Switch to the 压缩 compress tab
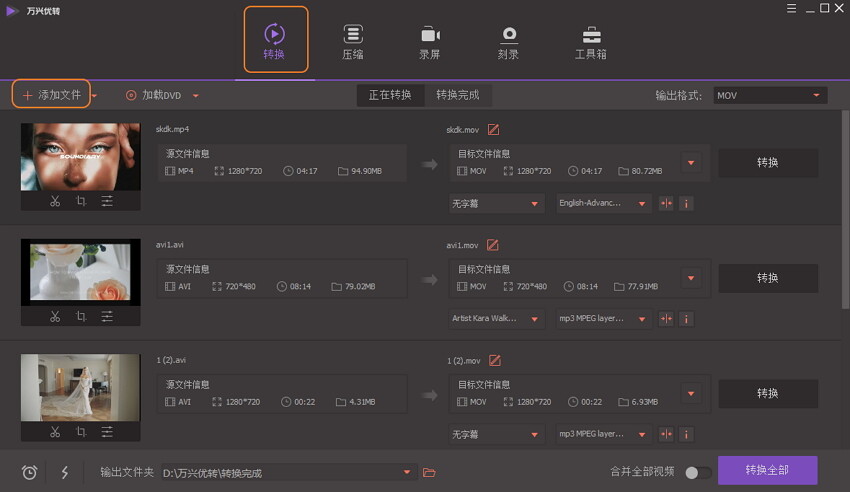Viewport: 850px width, 492px height. [x=353, y=42]
